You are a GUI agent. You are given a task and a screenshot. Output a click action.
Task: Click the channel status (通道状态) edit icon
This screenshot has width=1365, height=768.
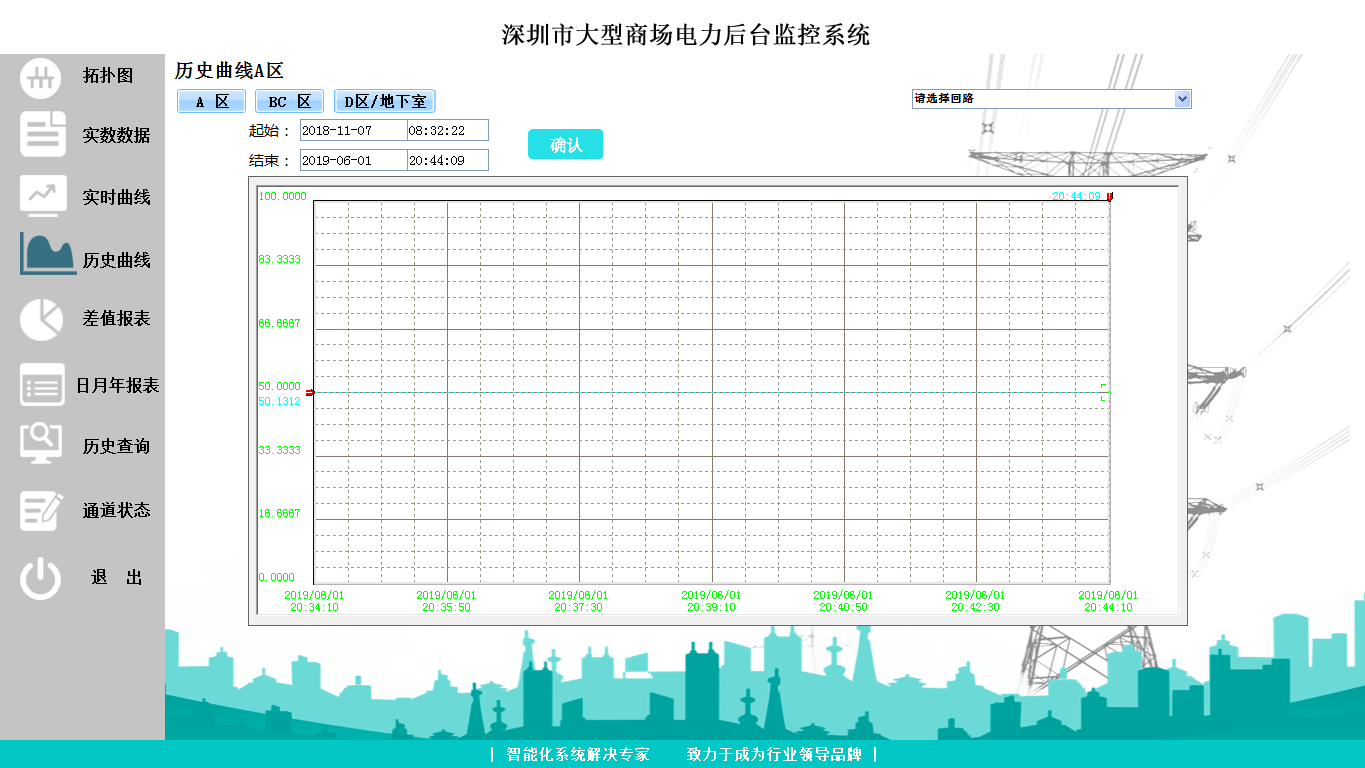42,509
